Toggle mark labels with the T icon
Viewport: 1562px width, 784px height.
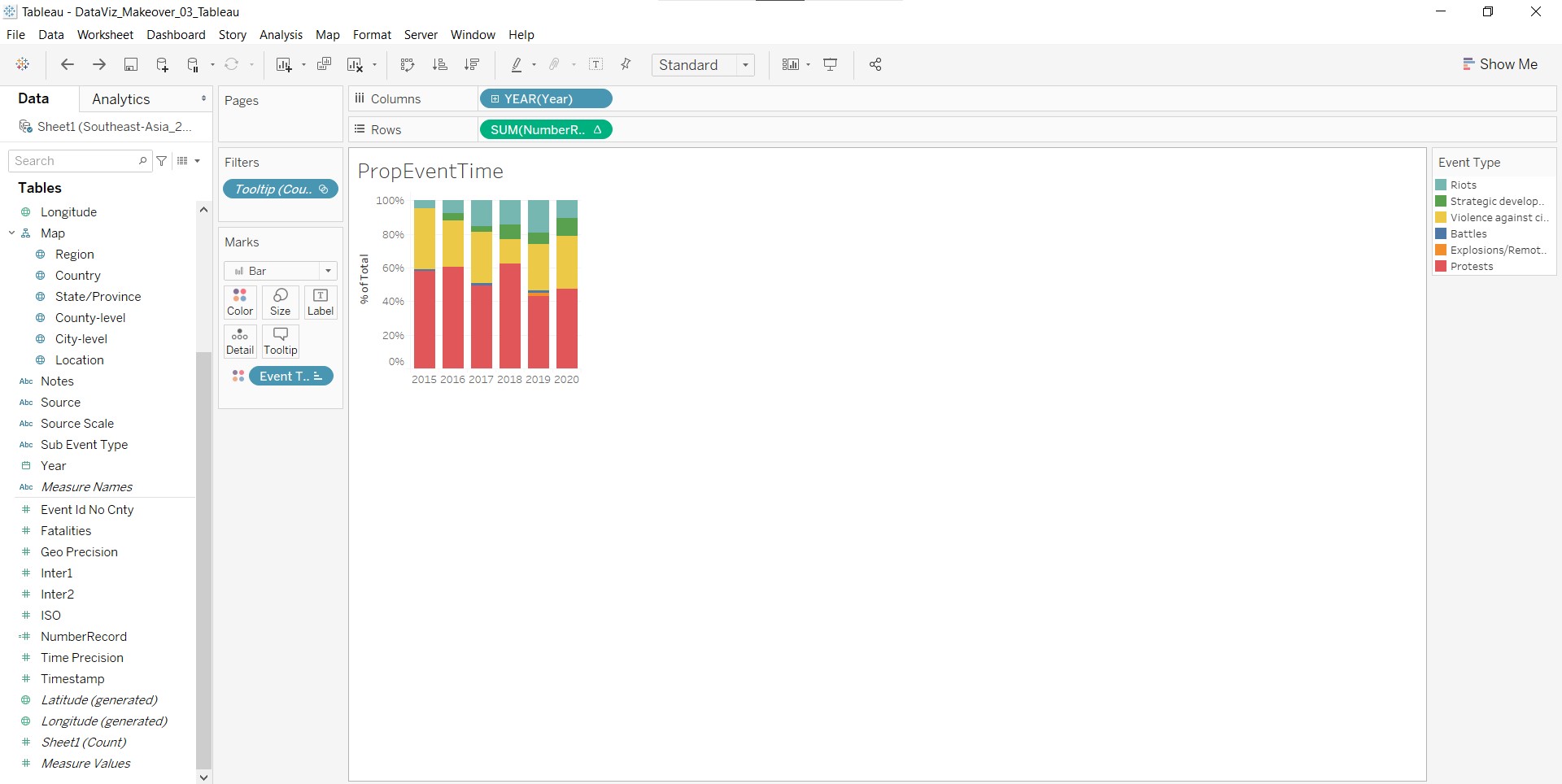pyautogui.click(x=596, y=65)
